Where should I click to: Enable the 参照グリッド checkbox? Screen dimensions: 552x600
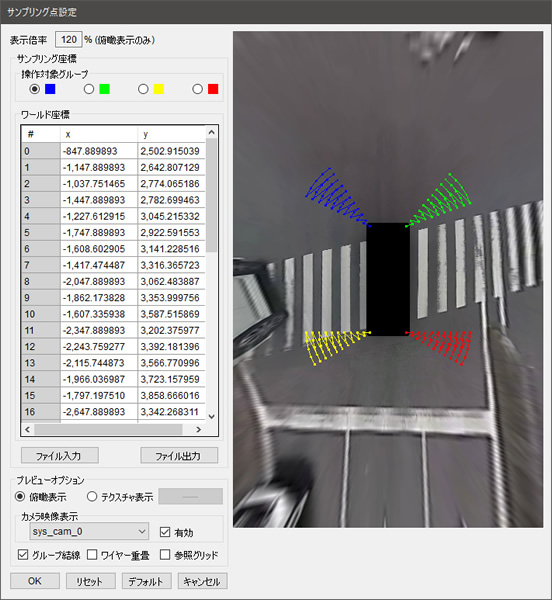[x=165, y=554]
